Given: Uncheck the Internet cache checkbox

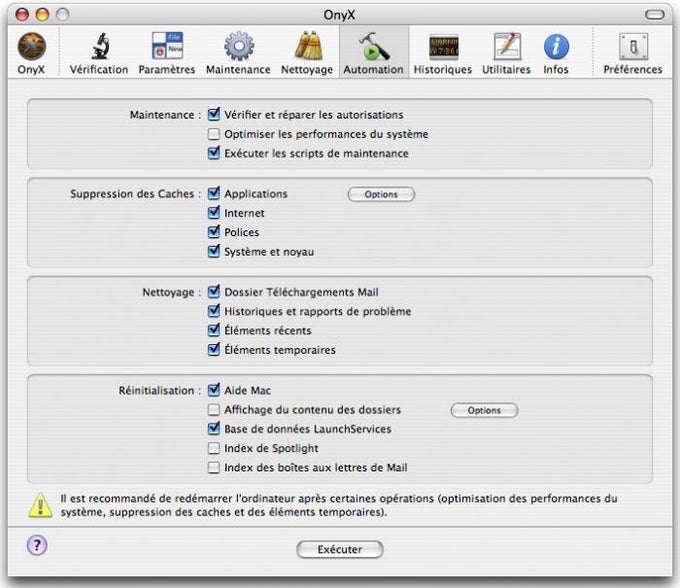Looking at the screenshot, I should 214,213.
